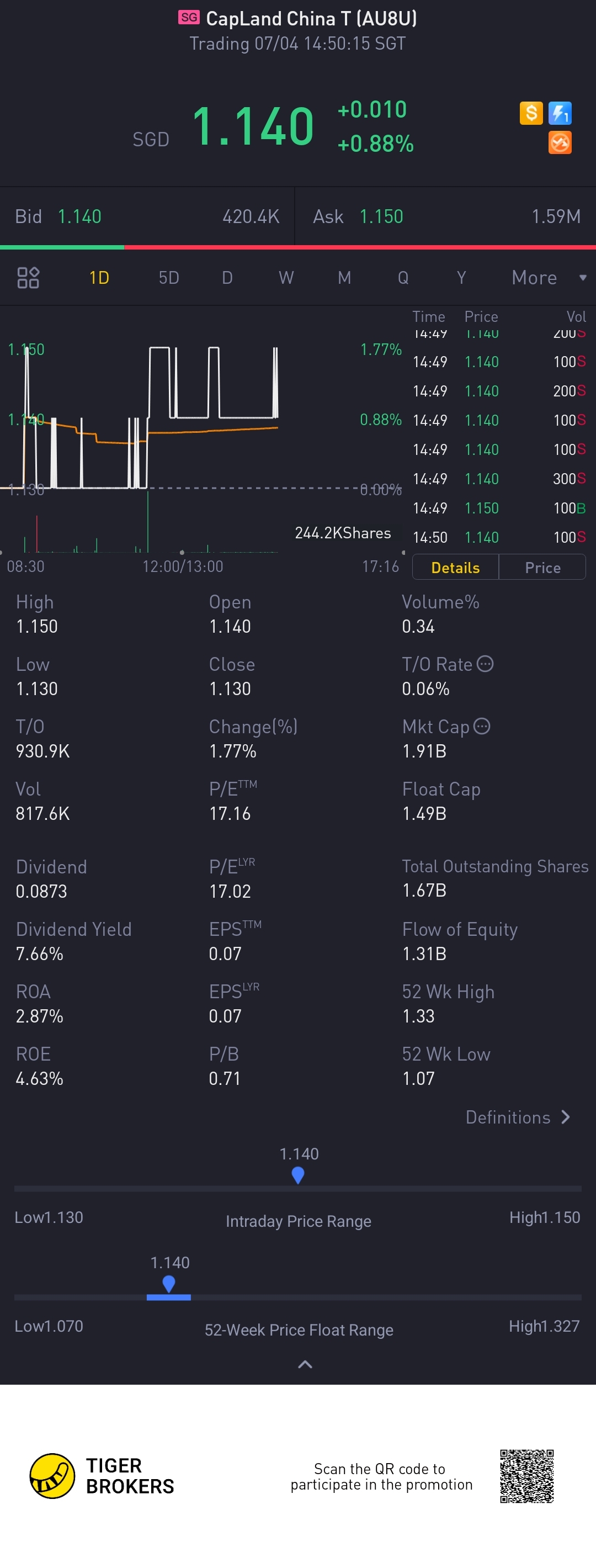This screenshot has height=1568, width=596.
Task: Tap the Ask price 1.150
Action: [381, 216]
